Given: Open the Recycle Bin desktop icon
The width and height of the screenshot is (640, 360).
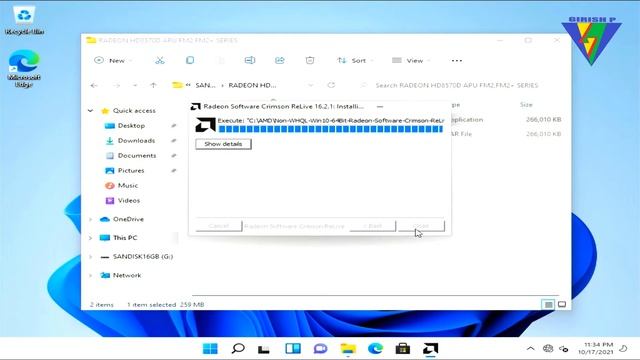Looking at the screenshot, I should 24,20.
